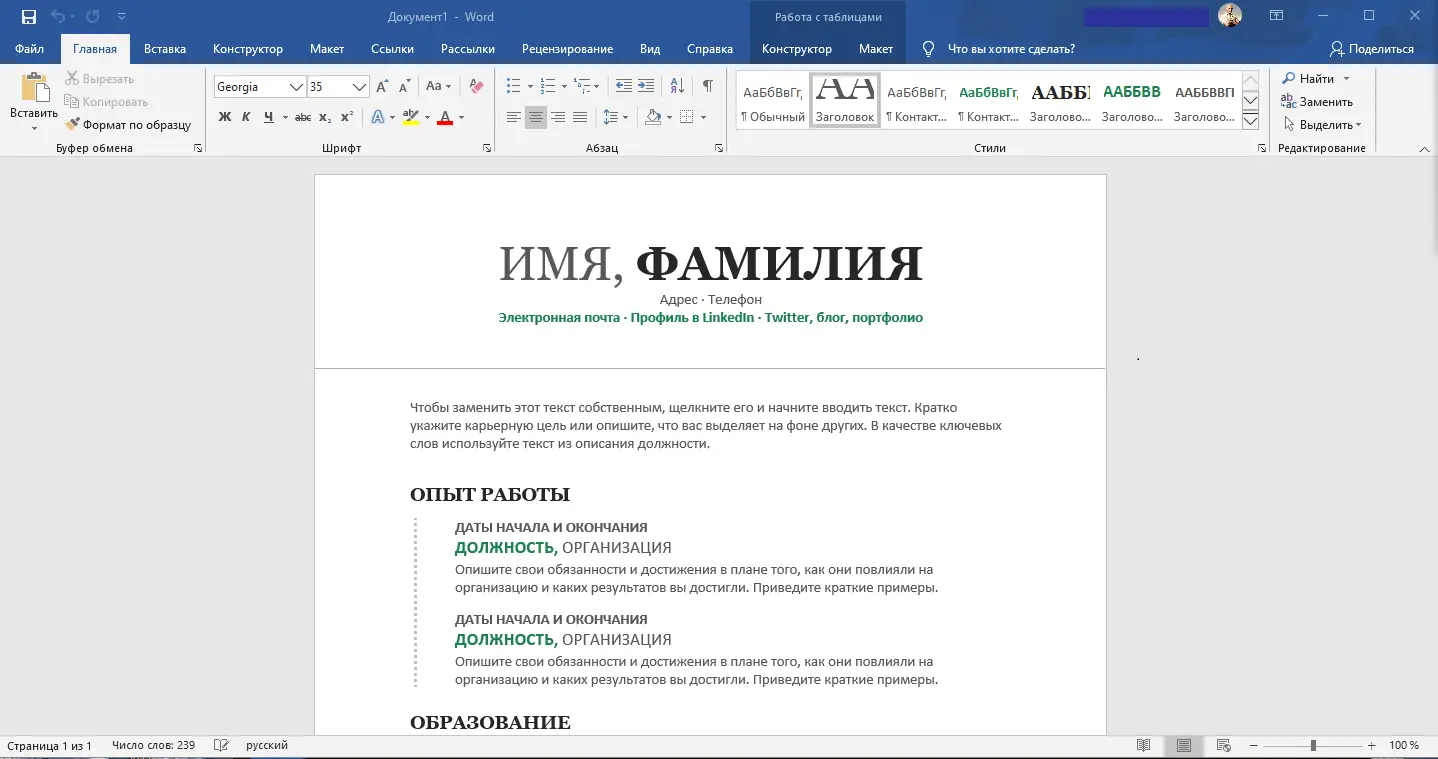Screen dimensions: 1438x759
Task: Toggle bold (Ж) formatting
Action: (225, 117)
